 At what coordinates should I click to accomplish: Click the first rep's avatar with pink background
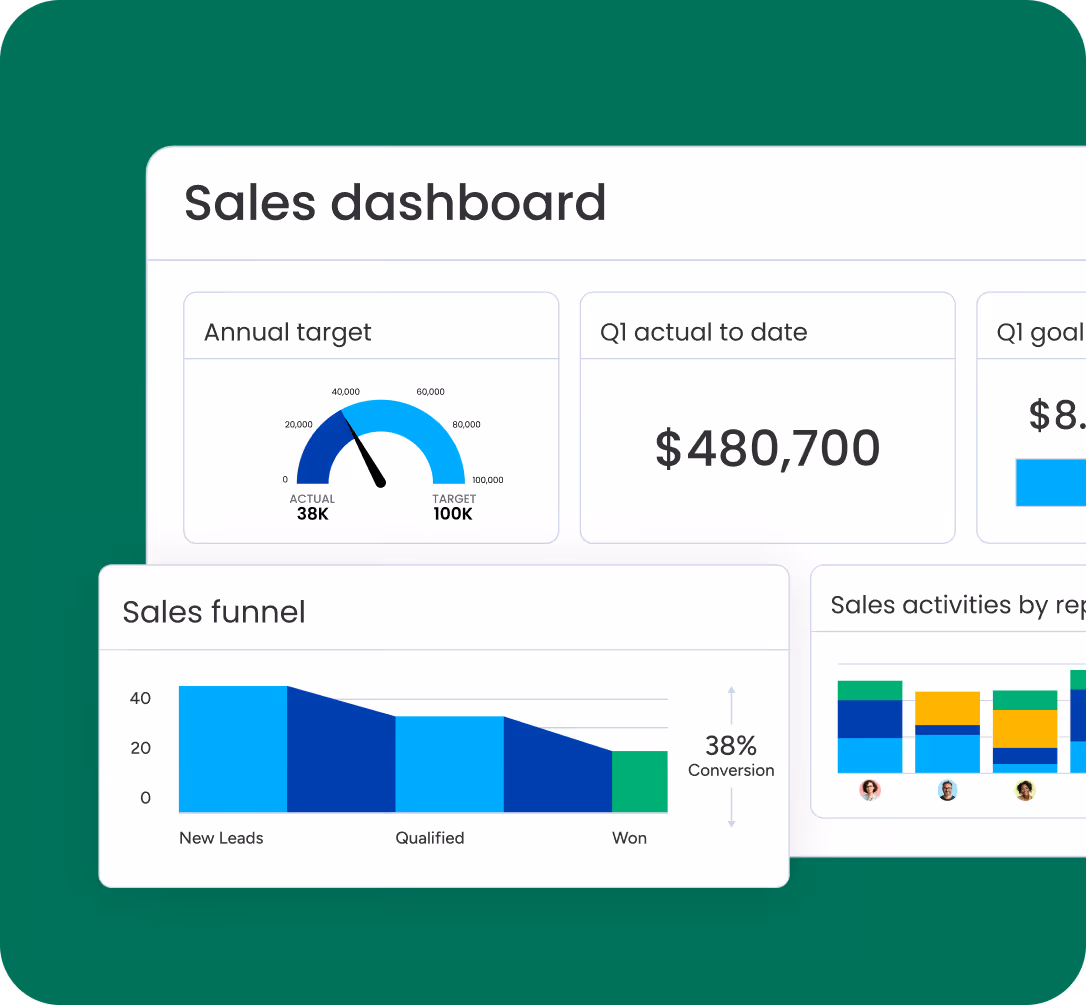pyautogui.click(x=870, y=790)
